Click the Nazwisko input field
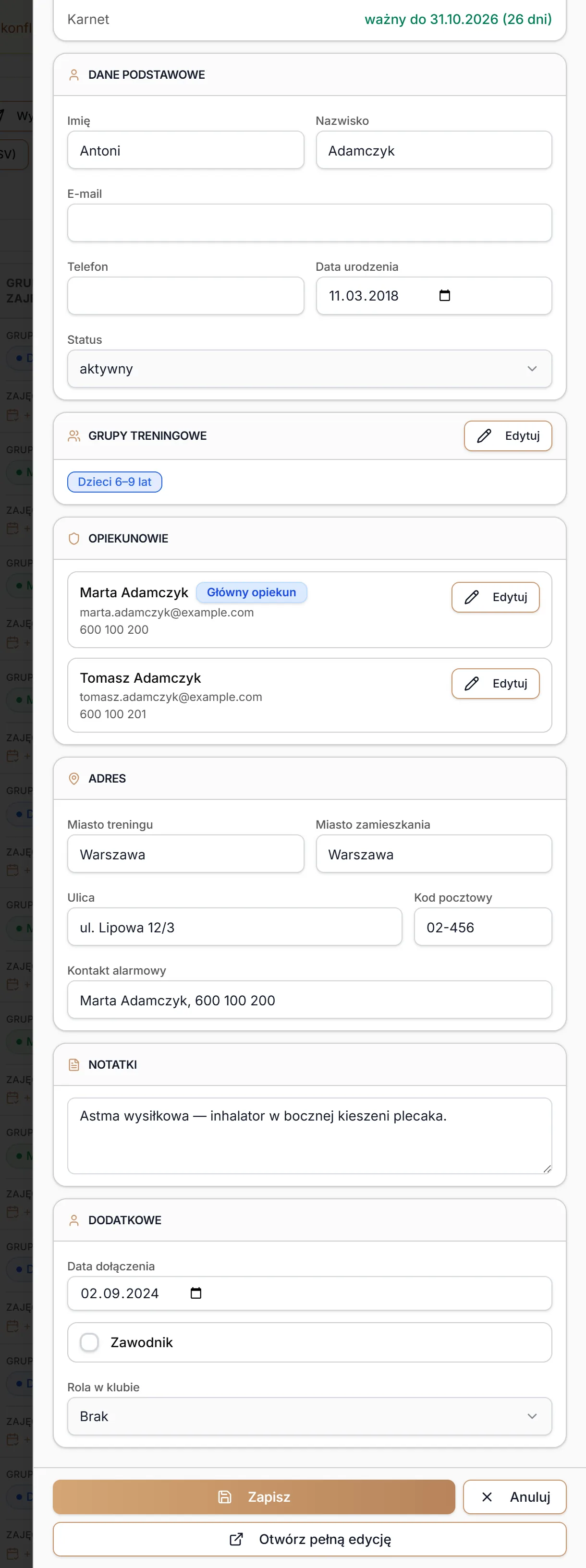The width and height of the screenshot is (586, 1568). point(434,150)
